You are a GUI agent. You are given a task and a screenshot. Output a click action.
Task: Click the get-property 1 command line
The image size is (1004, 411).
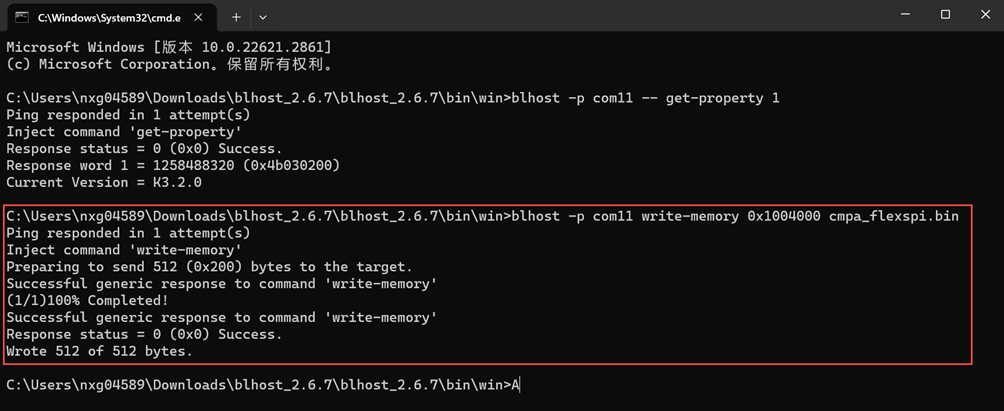pos(392,98)
